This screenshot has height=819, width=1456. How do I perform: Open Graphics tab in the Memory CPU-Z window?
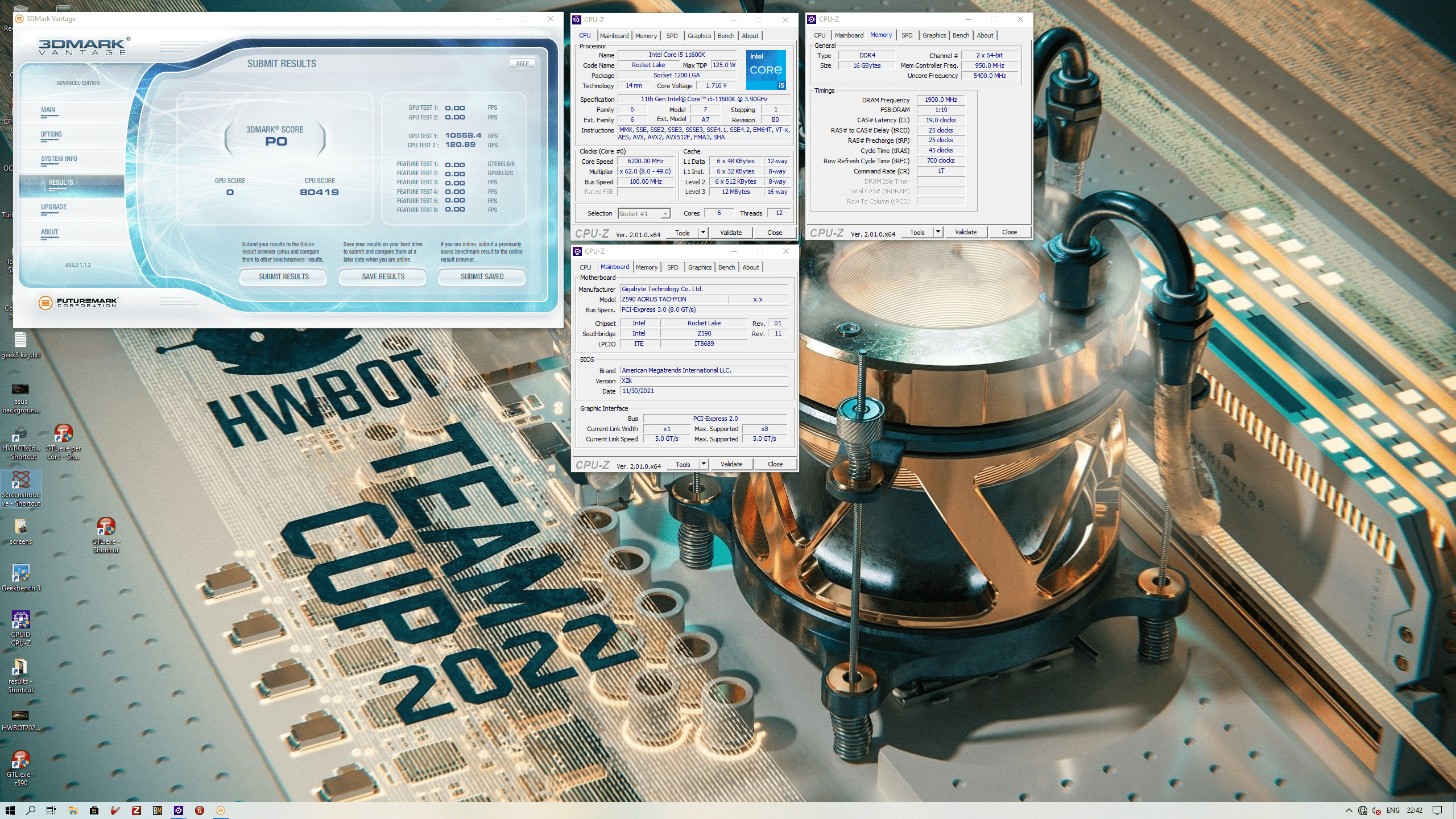point(934,35)
